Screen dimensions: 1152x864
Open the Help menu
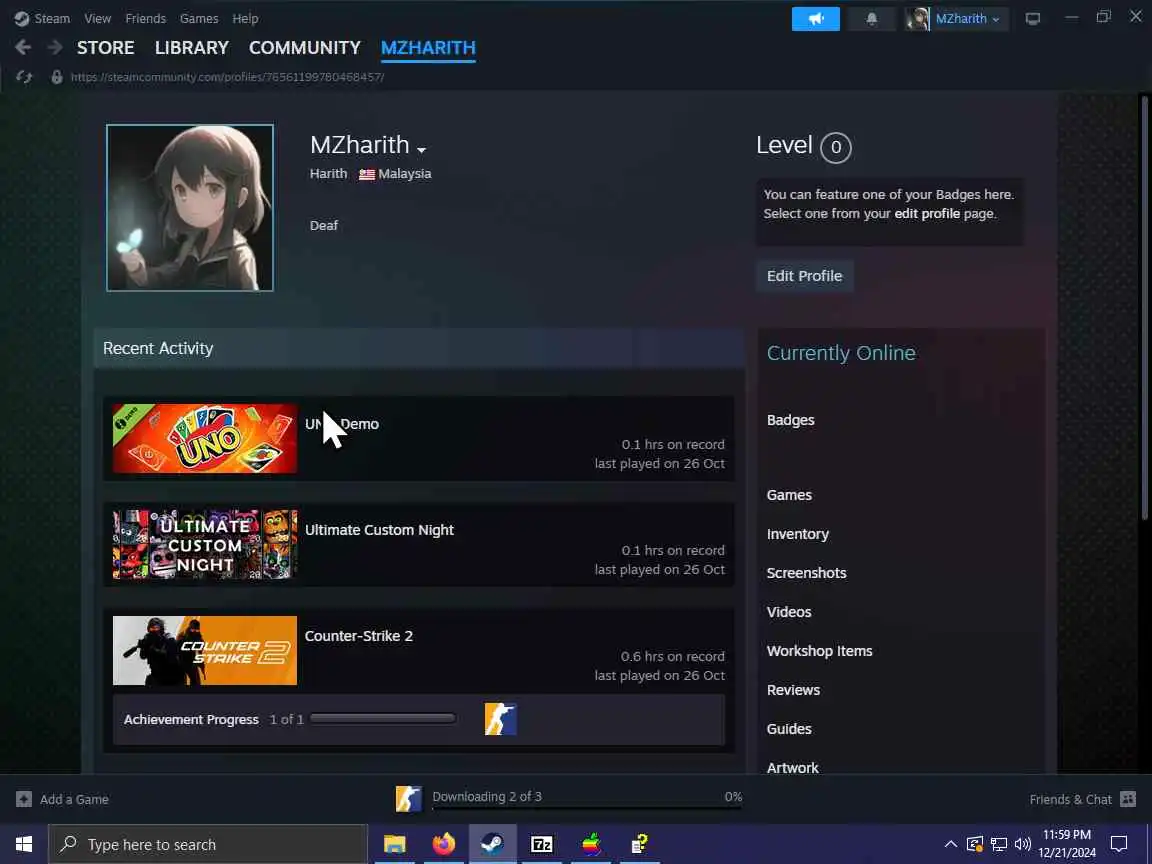pos(245,18)
